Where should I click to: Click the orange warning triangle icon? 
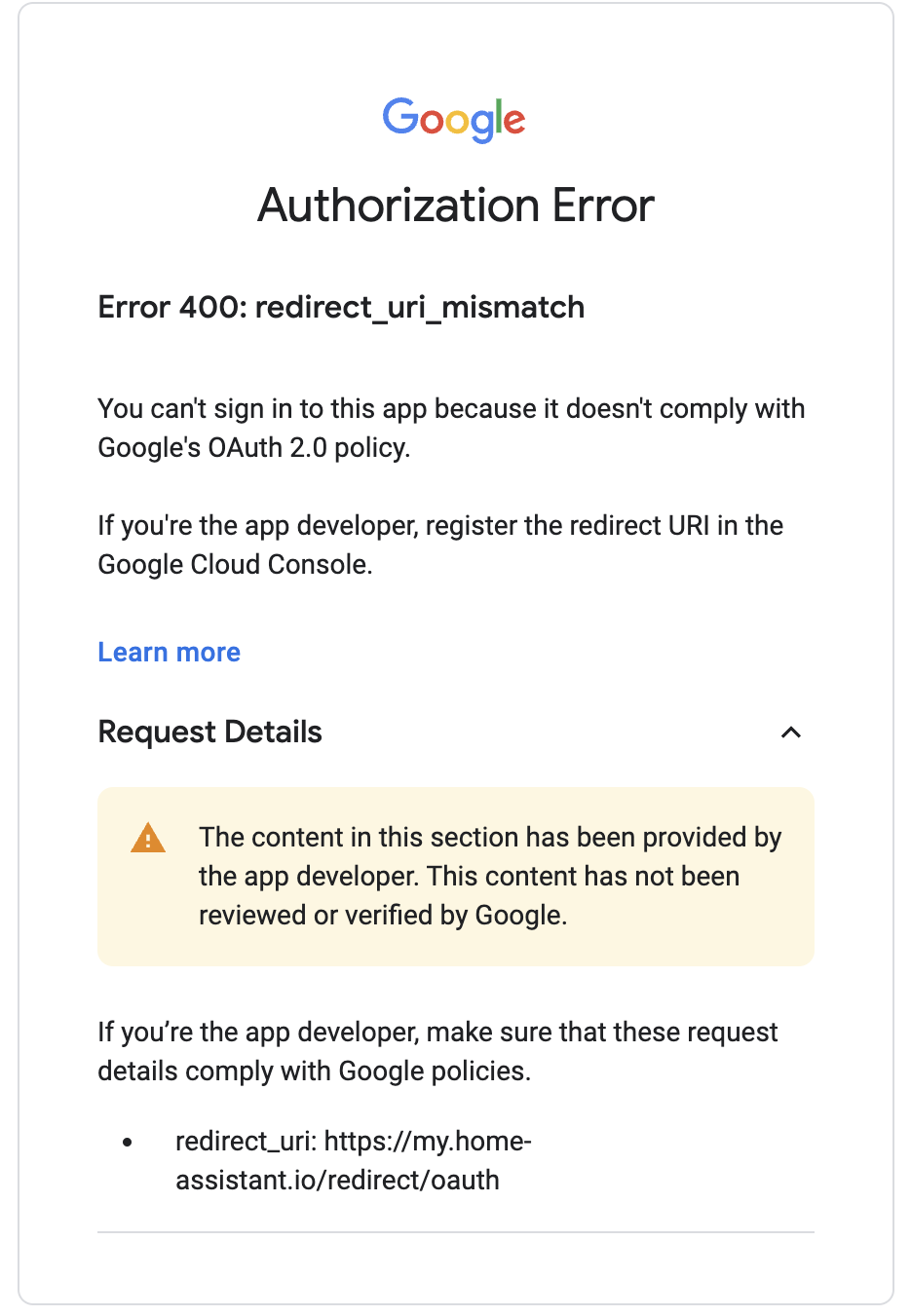(148, 838)
